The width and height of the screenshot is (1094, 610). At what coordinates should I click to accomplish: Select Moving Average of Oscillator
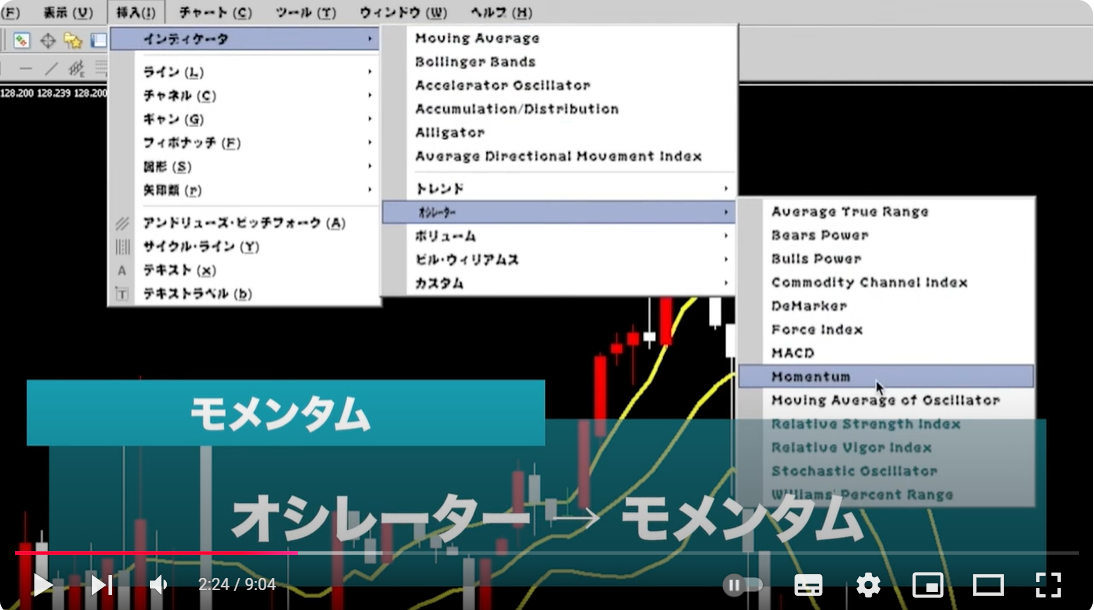(886, 401)
